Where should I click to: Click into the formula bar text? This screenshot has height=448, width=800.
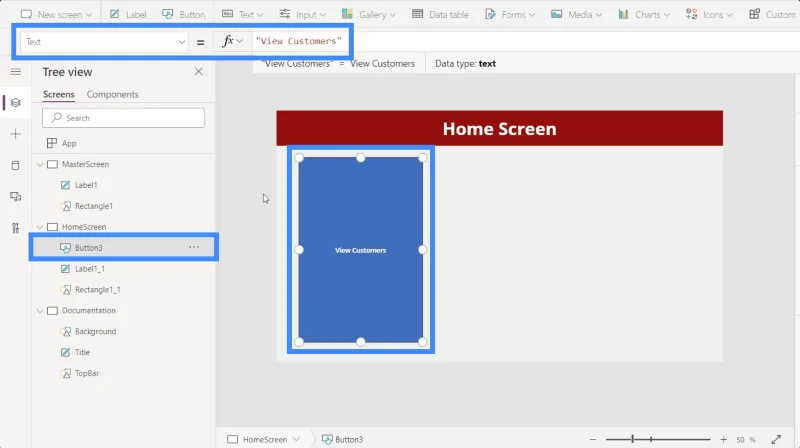pos(299,41)
